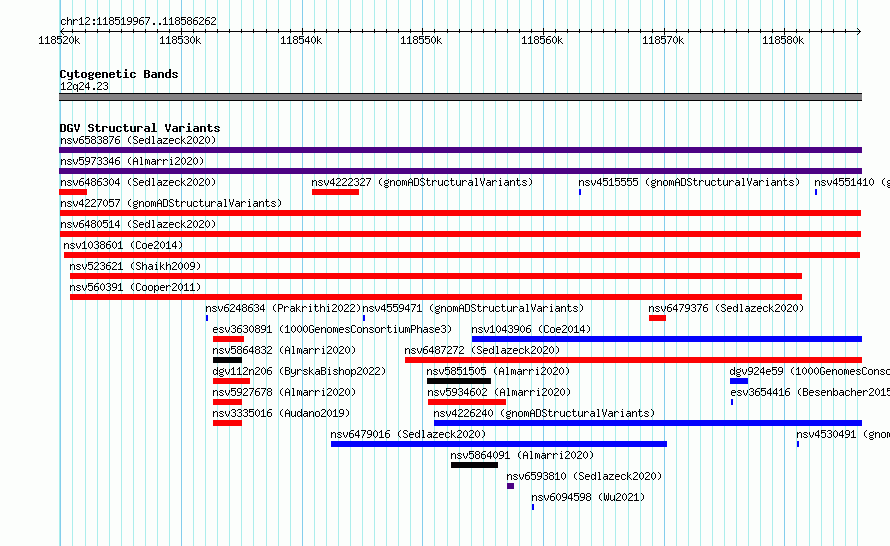Open nsv1038601 (Coe2014) variant label
This screenshot has height=546, width=890.
pos(123,245)
